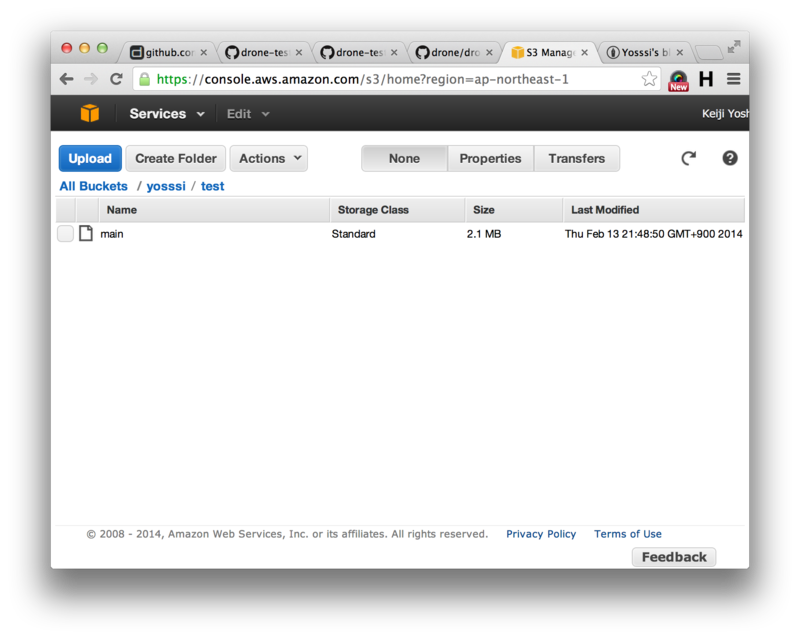Sort by the Storage Class column header
Screen dimensions: 800x639
[x=397, y=210]
